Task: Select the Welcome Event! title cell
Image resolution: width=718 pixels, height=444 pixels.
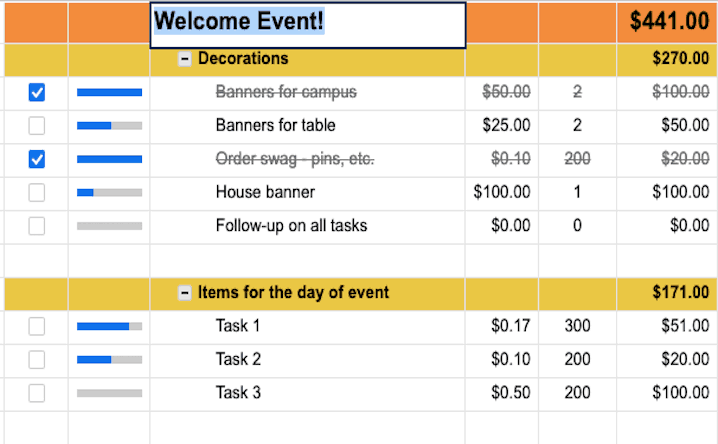Action: pyautogui.click(x=307, y=22)
